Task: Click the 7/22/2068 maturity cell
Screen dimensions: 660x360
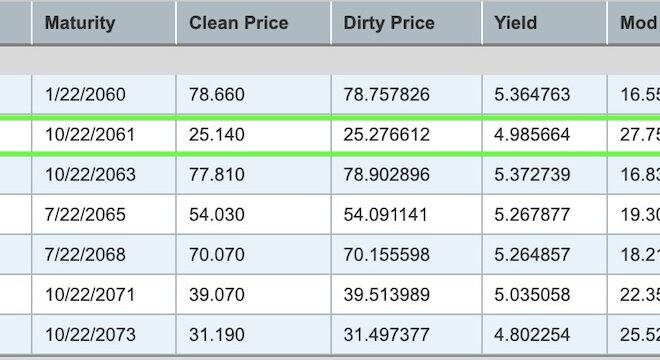Action: click(104, 255)
